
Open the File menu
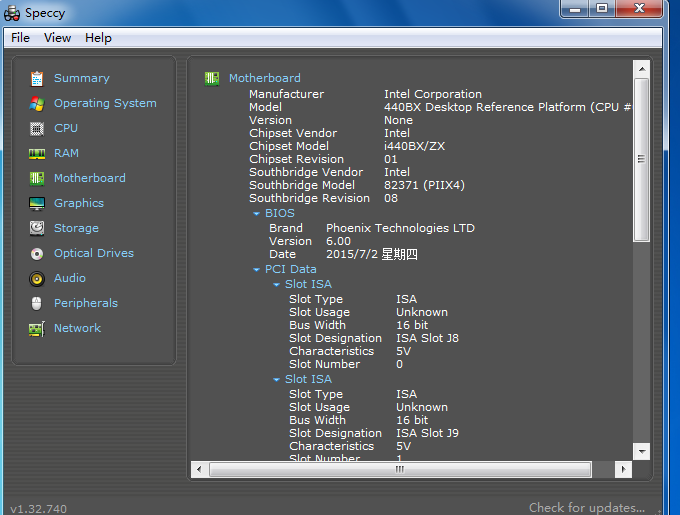point(20,38)
